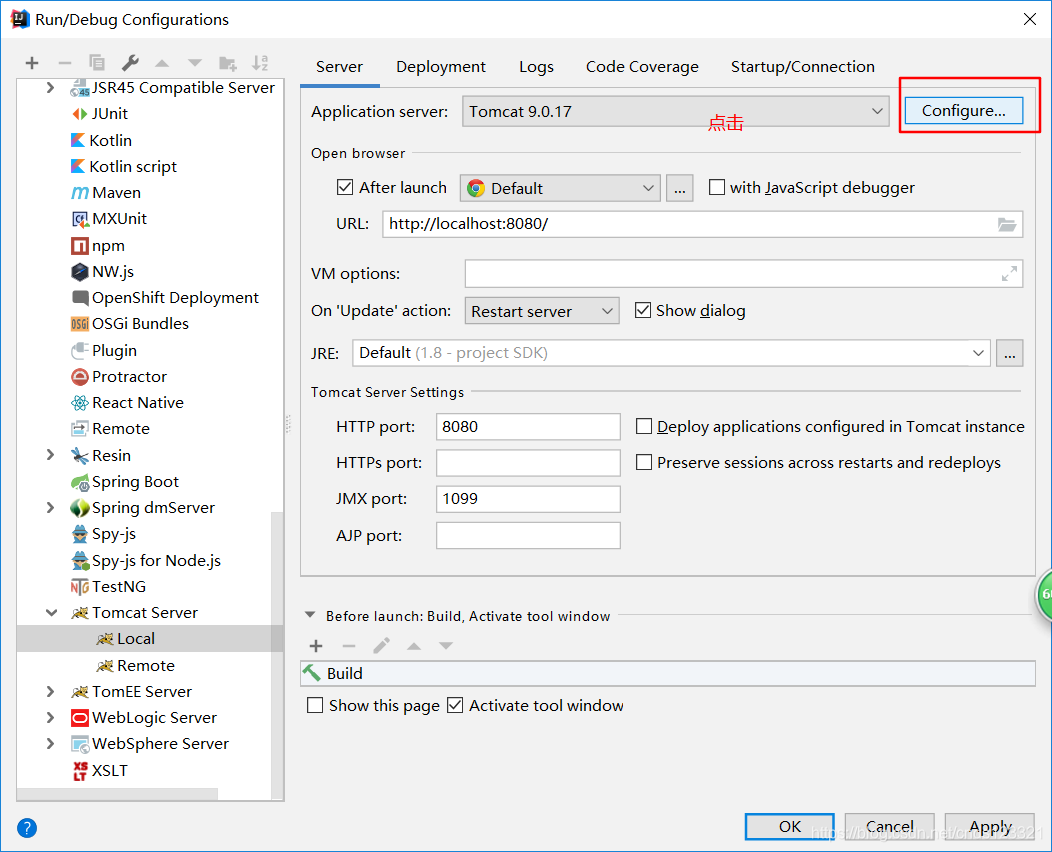Click the wrench Edit Defaults icon
The width and height of the screenshot is (1052, 852).
click(129, 62)
